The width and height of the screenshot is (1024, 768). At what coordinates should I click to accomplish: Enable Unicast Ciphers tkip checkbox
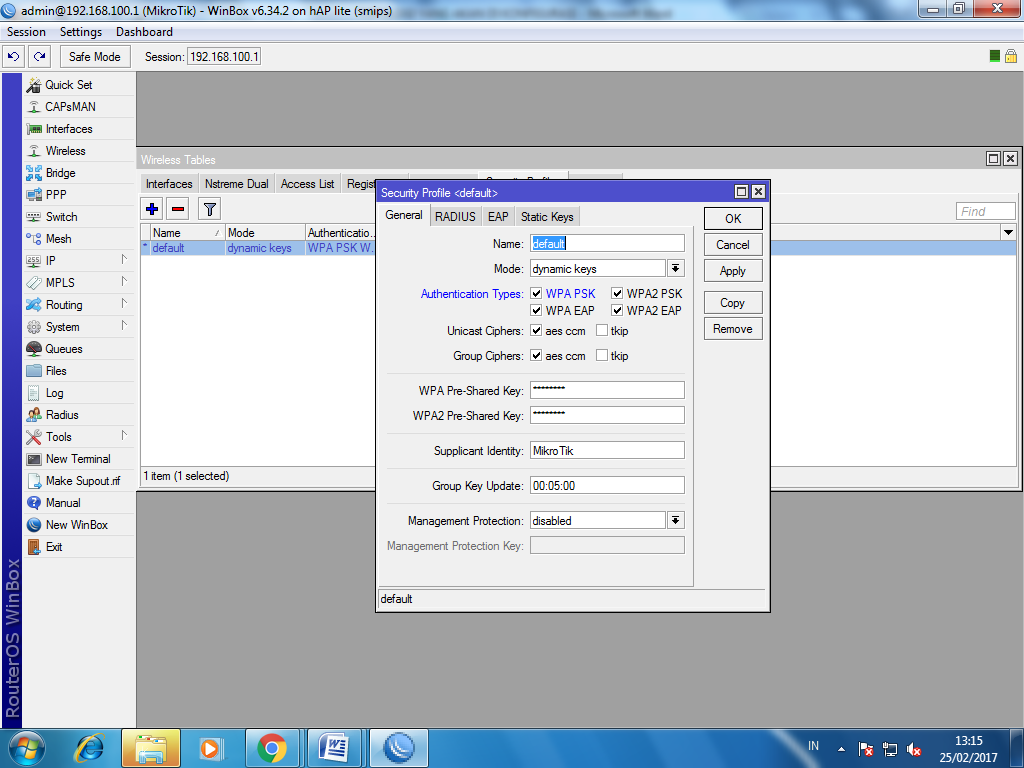click(x=601, y=330)
